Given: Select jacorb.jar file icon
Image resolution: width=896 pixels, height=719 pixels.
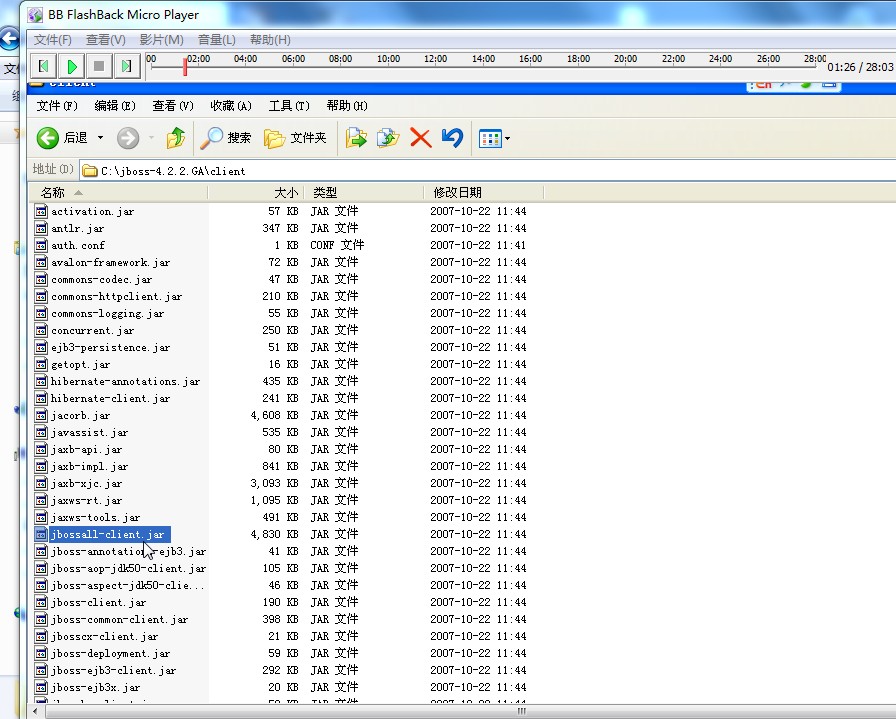Looking at the screenshot, I should (x=41, y=416).
